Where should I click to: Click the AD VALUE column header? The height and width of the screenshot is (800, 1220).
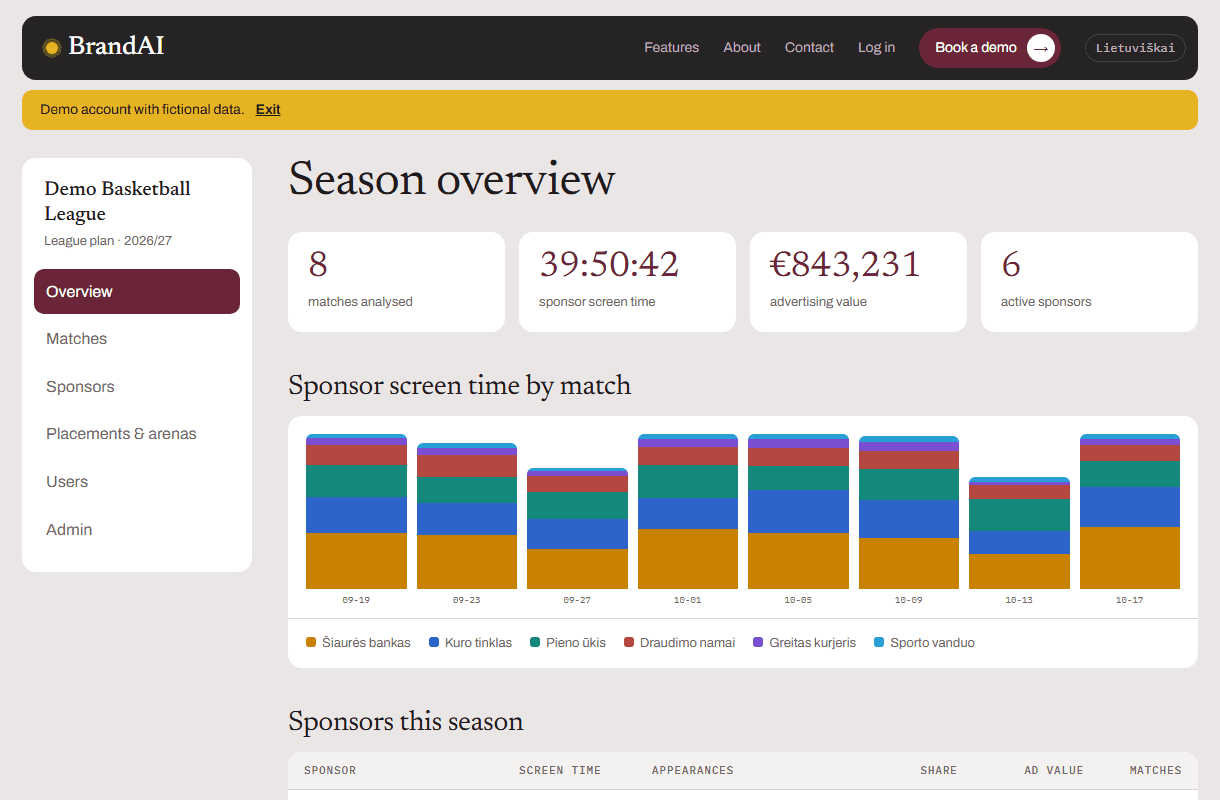click(x=1054, y=770)
